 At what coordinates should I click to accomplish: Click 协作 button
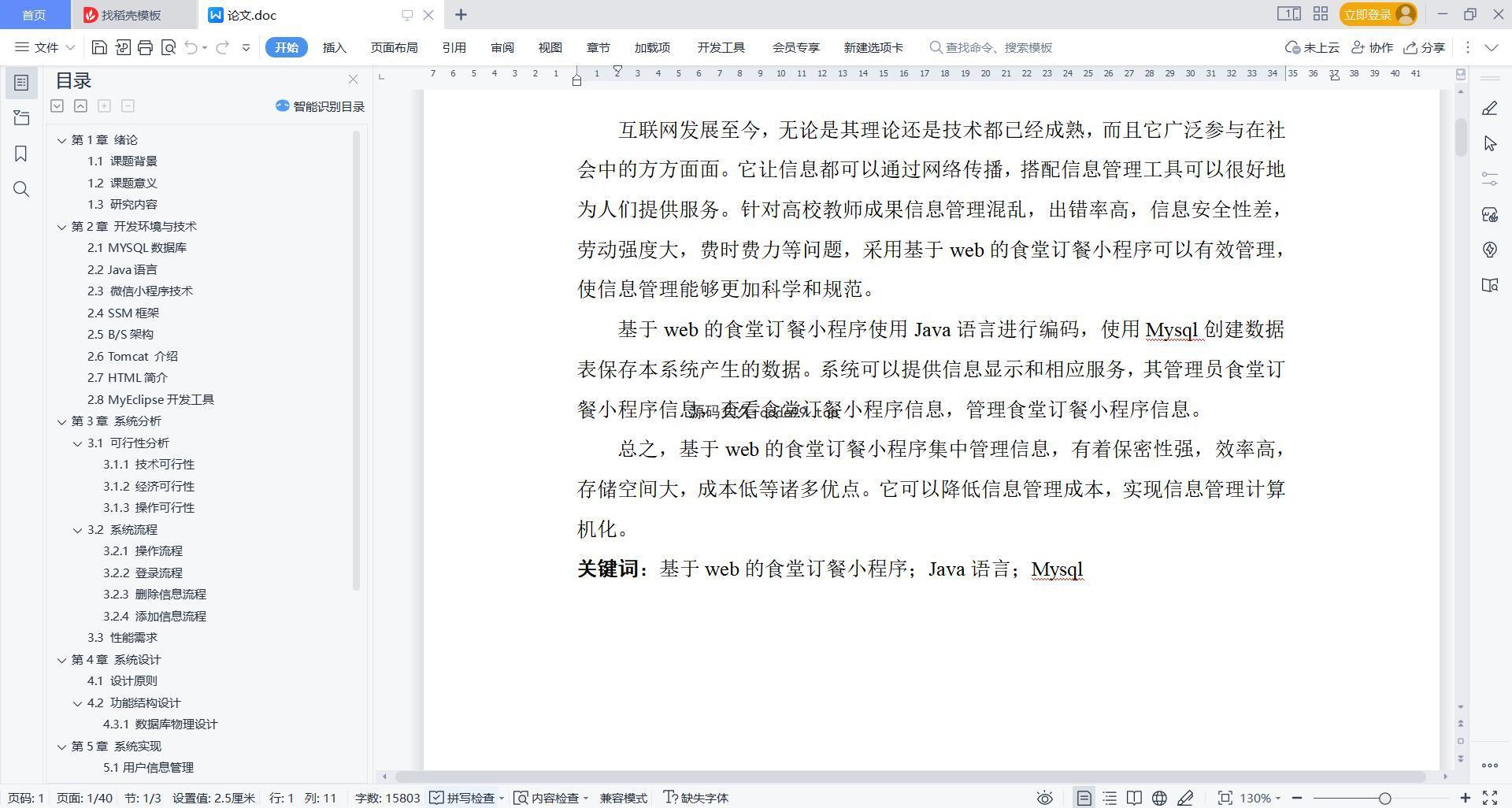tap(1372, 47)
